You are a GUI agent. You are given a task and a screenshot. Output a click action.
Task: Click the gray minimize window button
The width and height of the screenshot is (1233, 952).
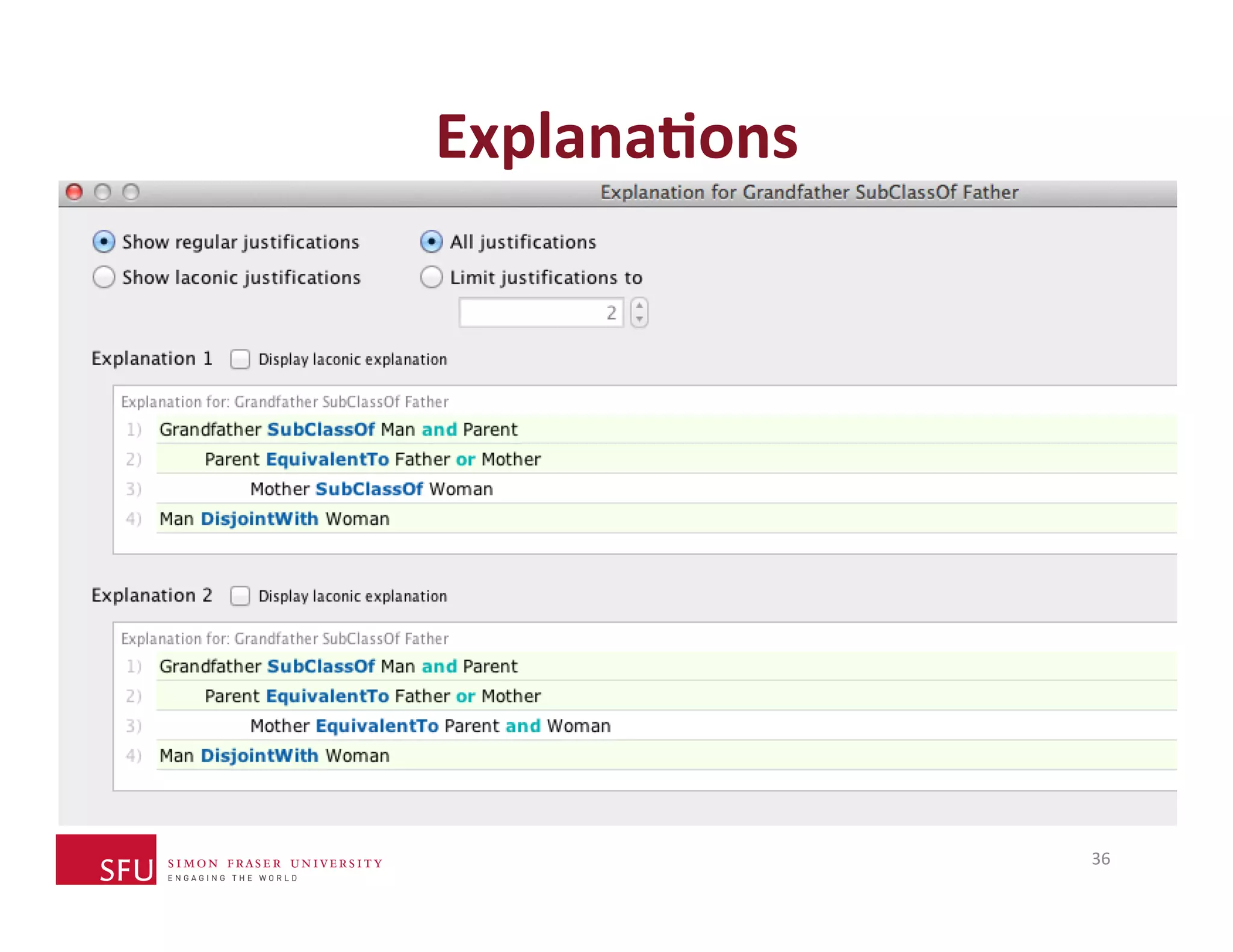pos(103,192)
